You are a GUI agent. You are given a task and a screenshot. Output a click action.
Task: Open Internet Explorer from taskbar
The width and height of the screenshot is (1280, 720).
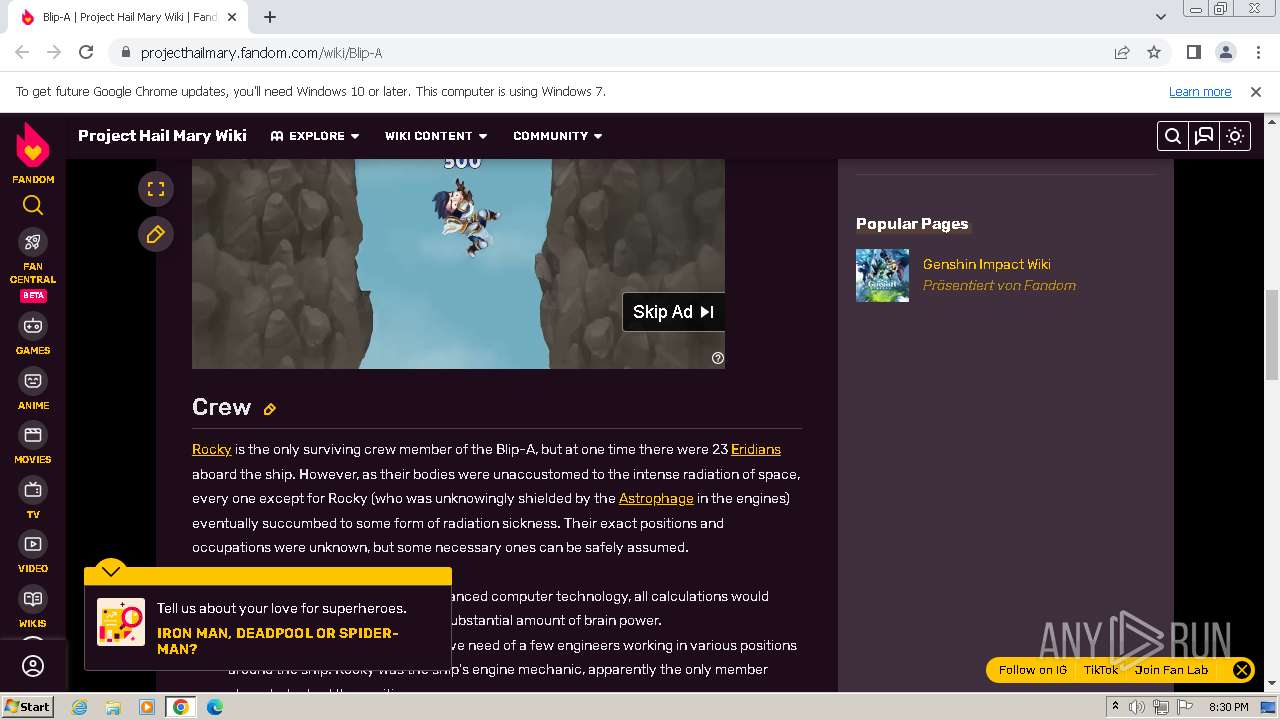(80, 707)
